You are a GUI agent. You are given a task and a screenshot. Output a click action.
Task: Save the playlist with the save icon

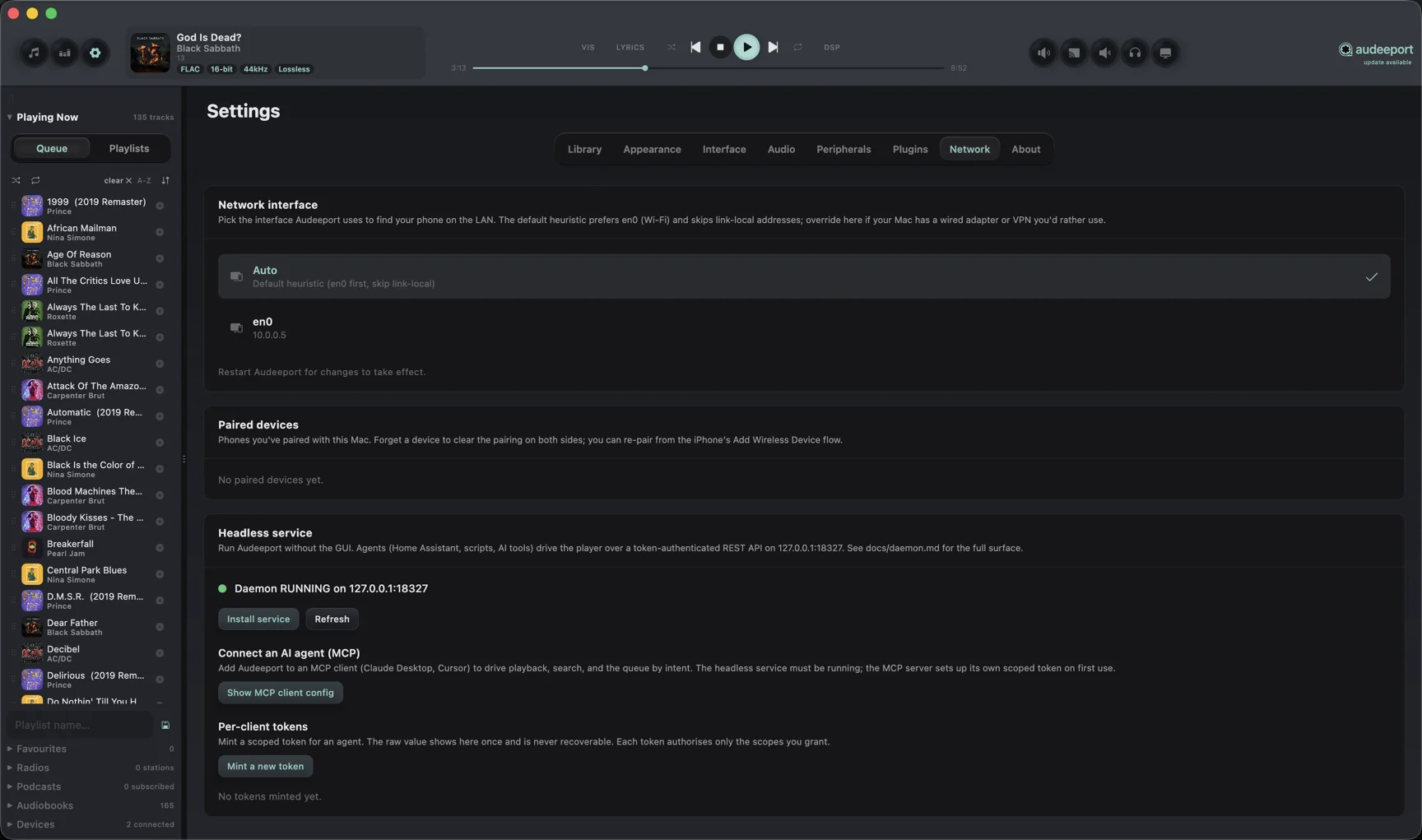point(165,726)
